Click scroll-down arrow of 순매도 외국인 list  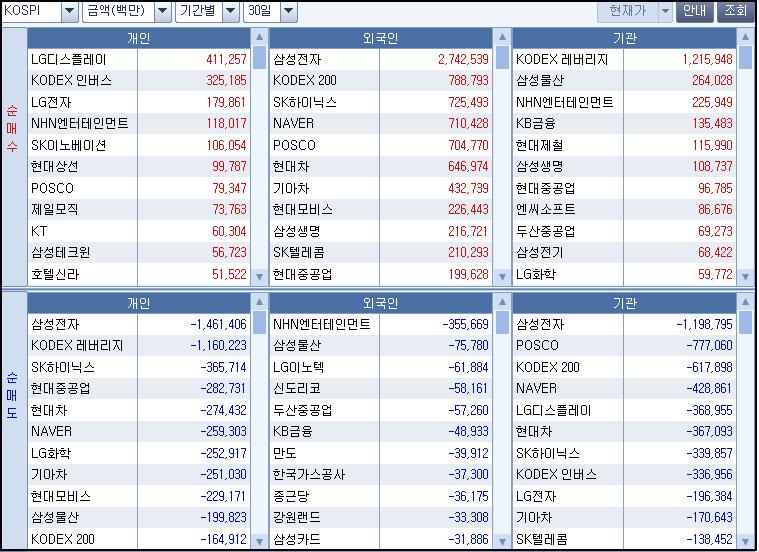click(502, 541)
